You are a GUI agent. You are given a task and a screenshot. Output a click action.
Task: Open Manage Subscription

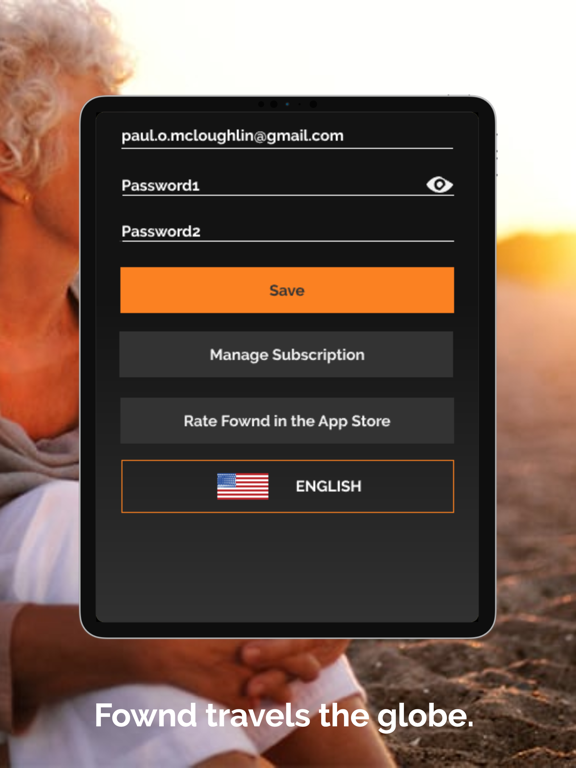click(287, 354)
